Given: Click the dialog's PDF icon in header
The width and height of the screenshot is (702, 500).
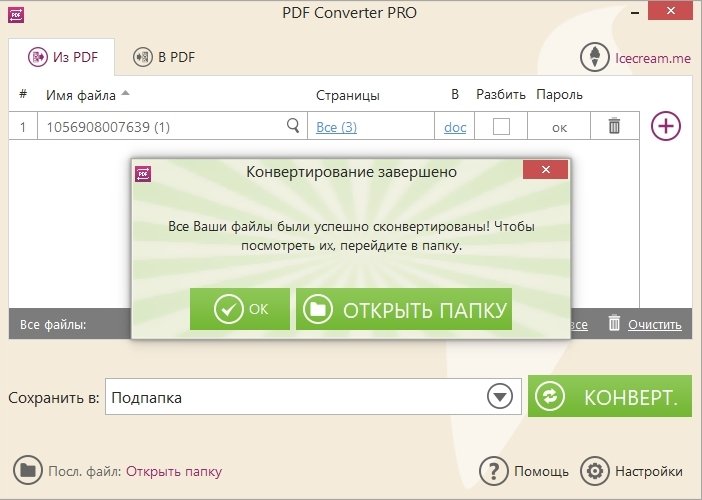Looking at the screenshot, I should pos(143,174).
